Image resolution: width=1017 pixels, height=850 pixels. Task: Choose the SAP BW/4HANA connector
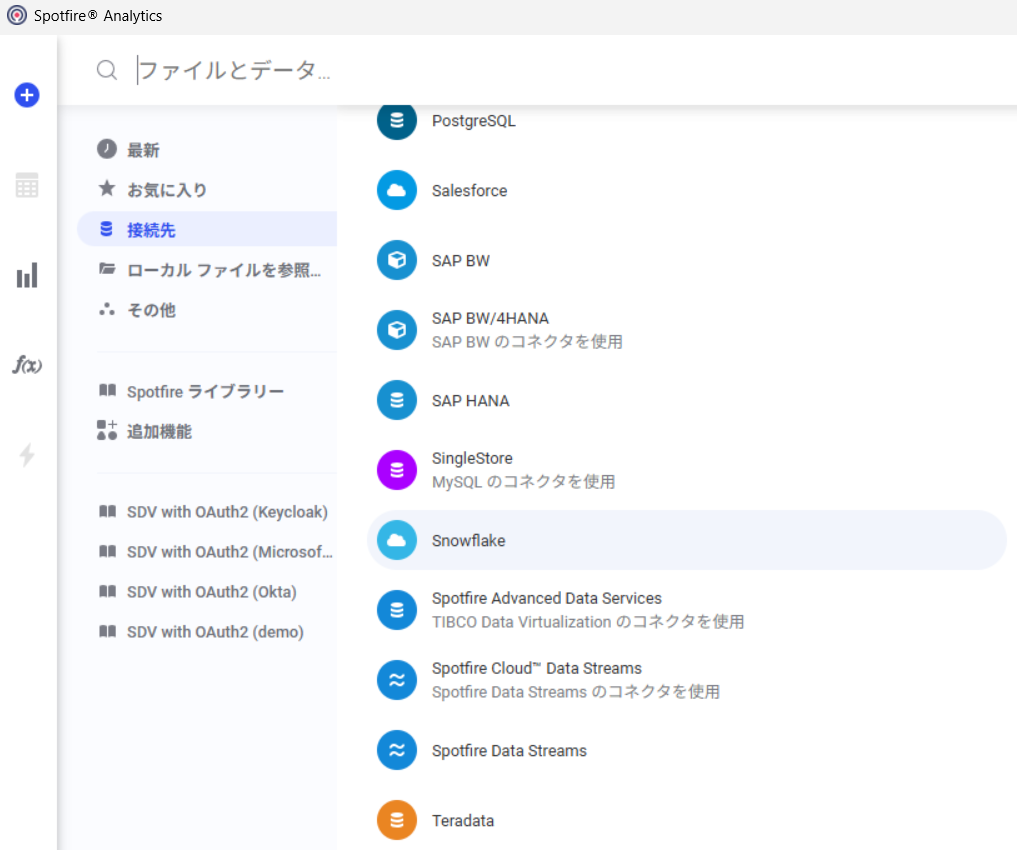[687, 330]
